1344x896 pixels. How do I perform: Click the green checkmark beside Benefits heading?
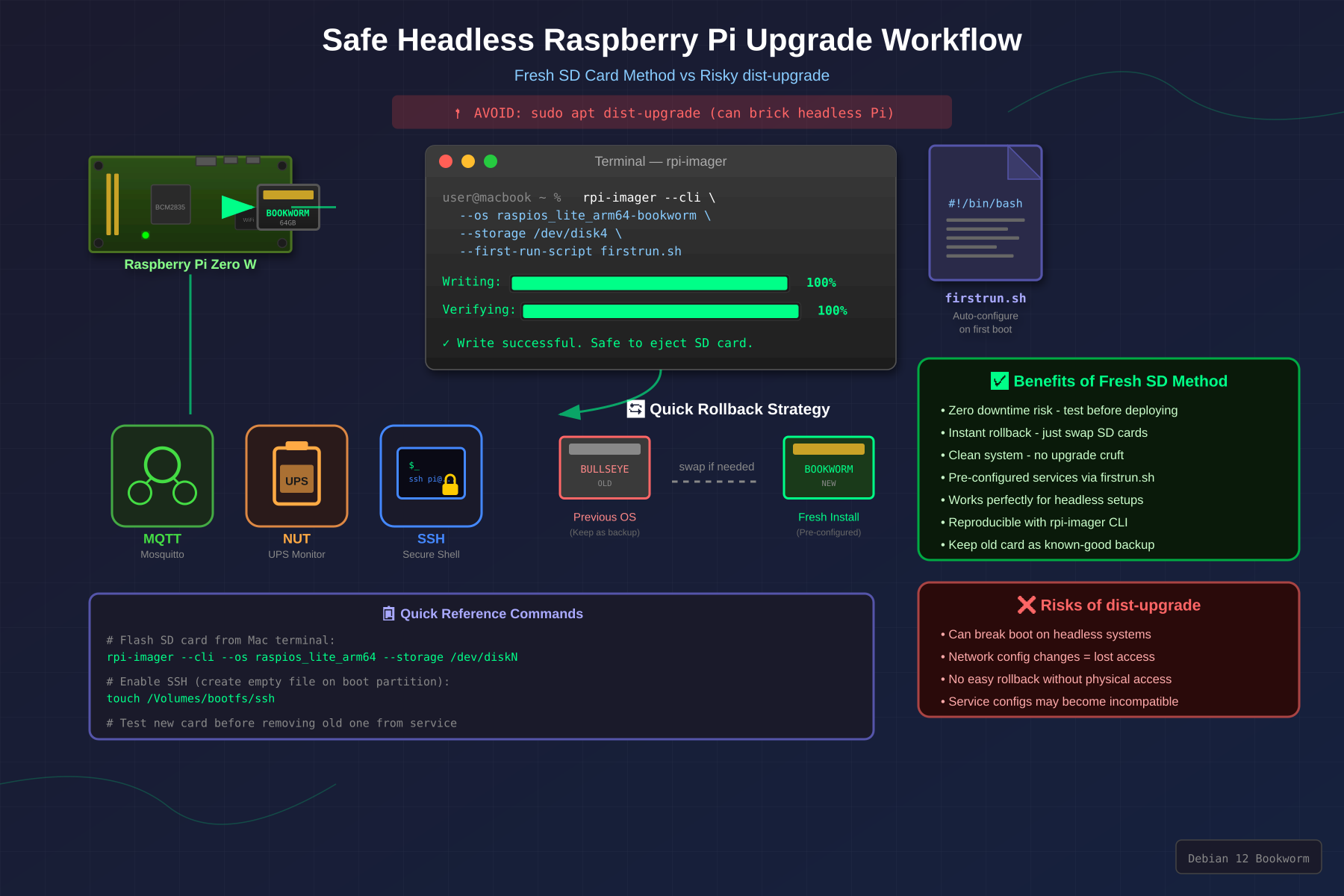(x=999, y=381)
